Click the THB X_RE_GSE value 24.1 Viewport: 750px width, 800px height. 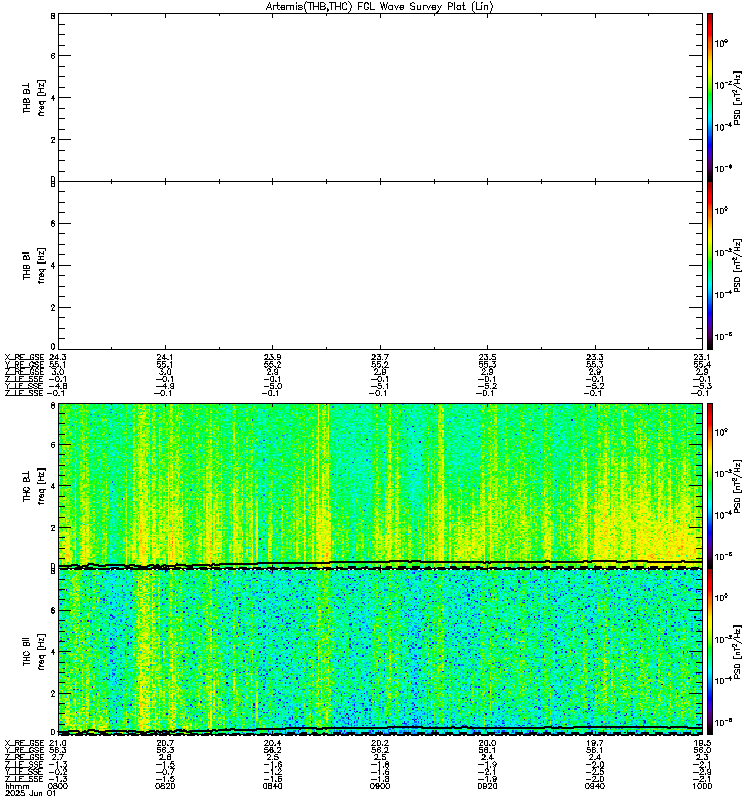pyautogui.click(x=164, y=357)
